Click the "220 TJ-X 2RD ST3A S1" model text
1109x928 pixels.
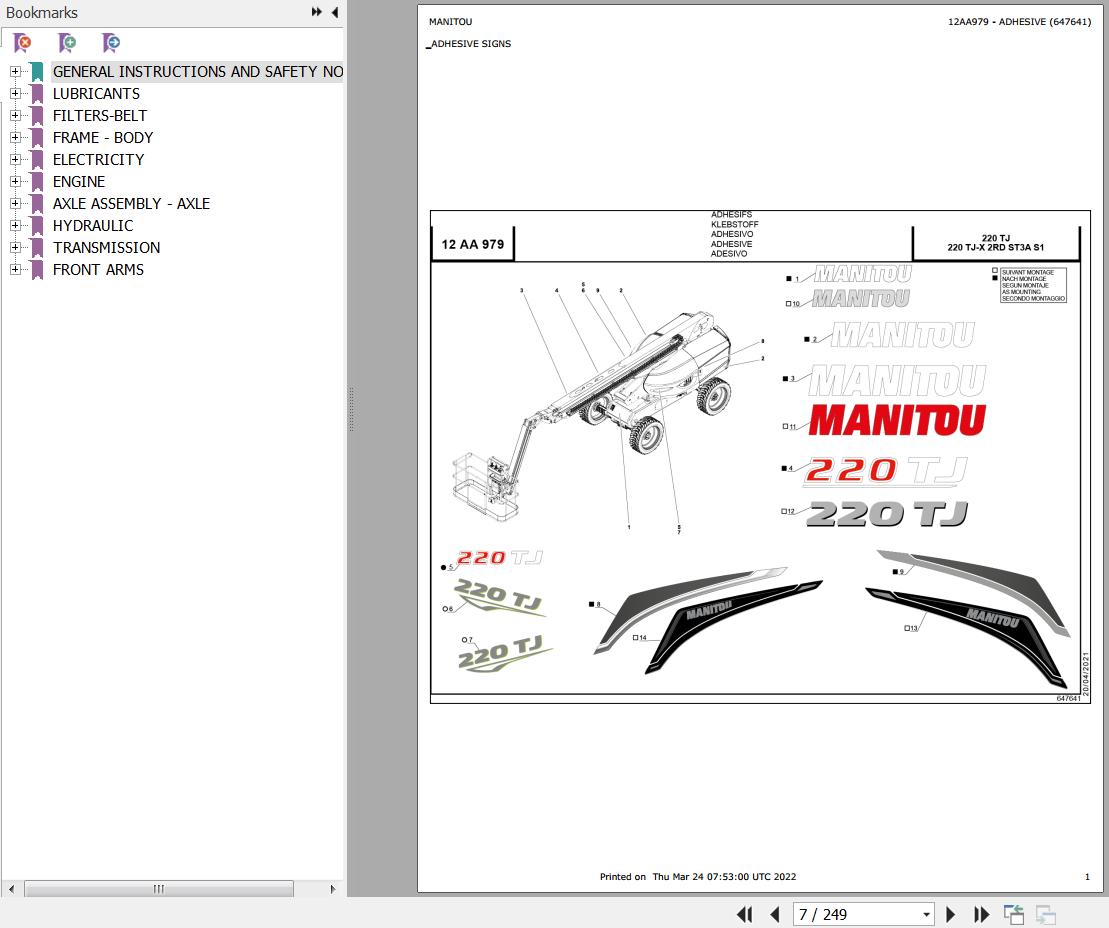tap(995, 248)
